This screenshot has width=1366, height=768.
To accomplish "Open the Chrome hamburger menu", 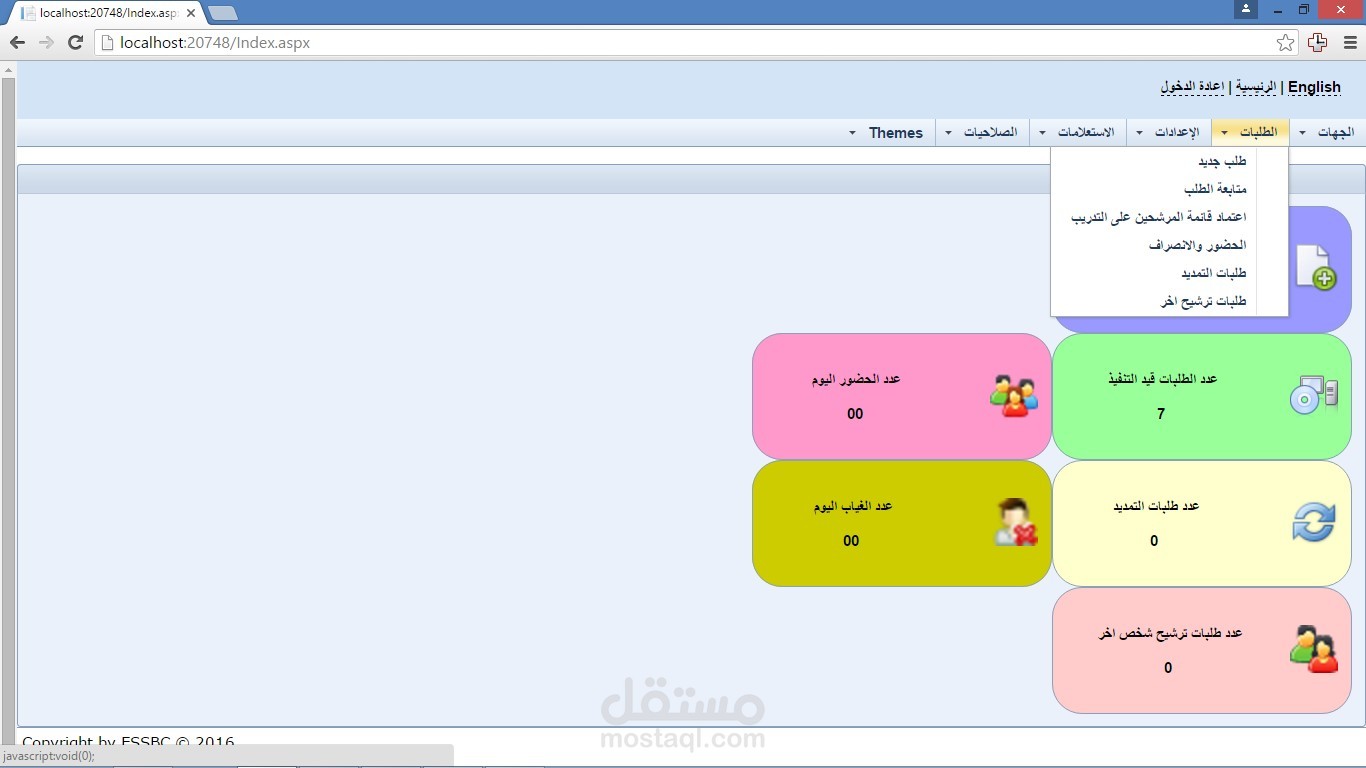I will (1350, 43).
